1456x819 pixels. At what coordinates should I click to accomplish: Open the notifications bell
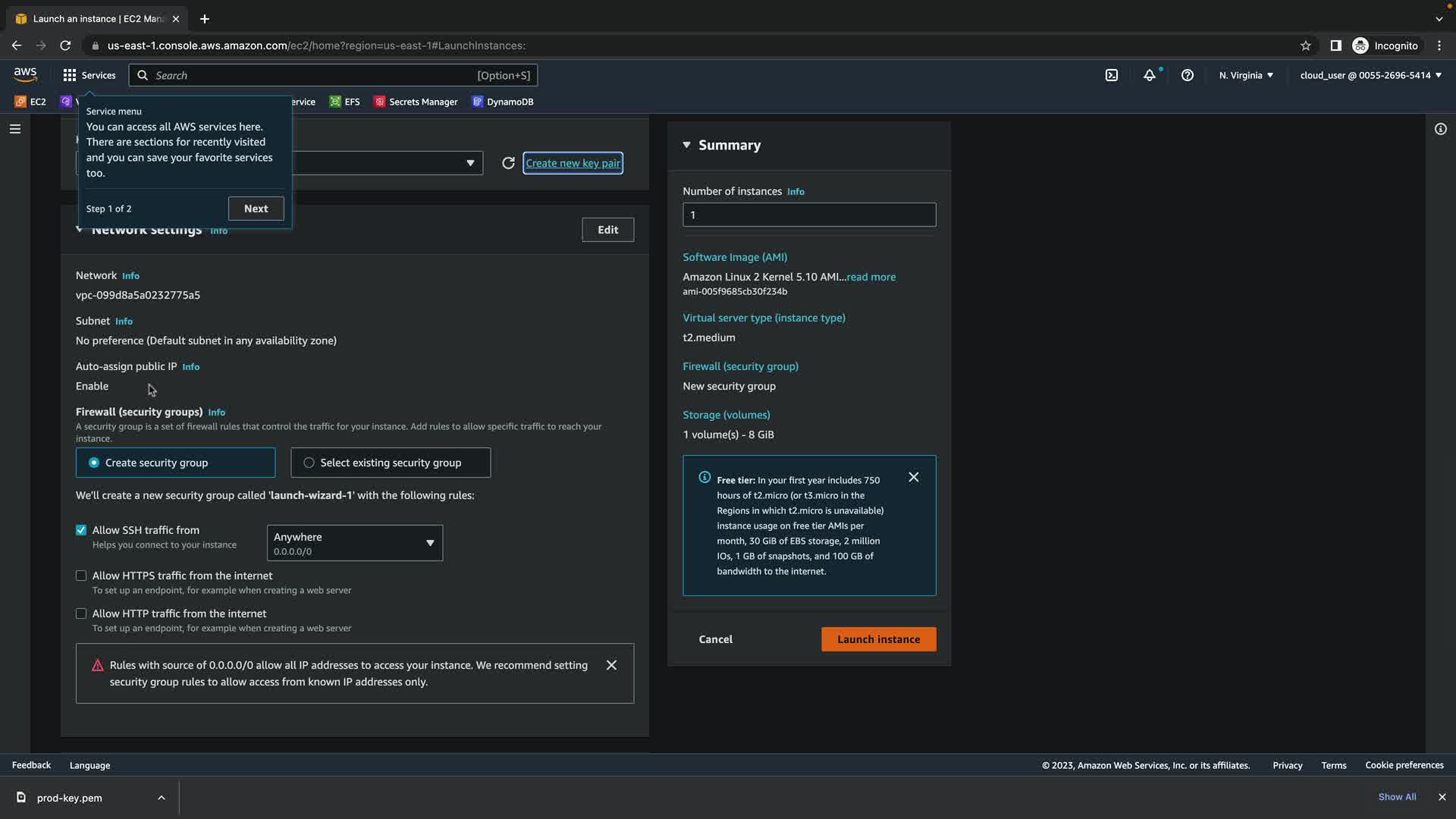pos(1150,75)
